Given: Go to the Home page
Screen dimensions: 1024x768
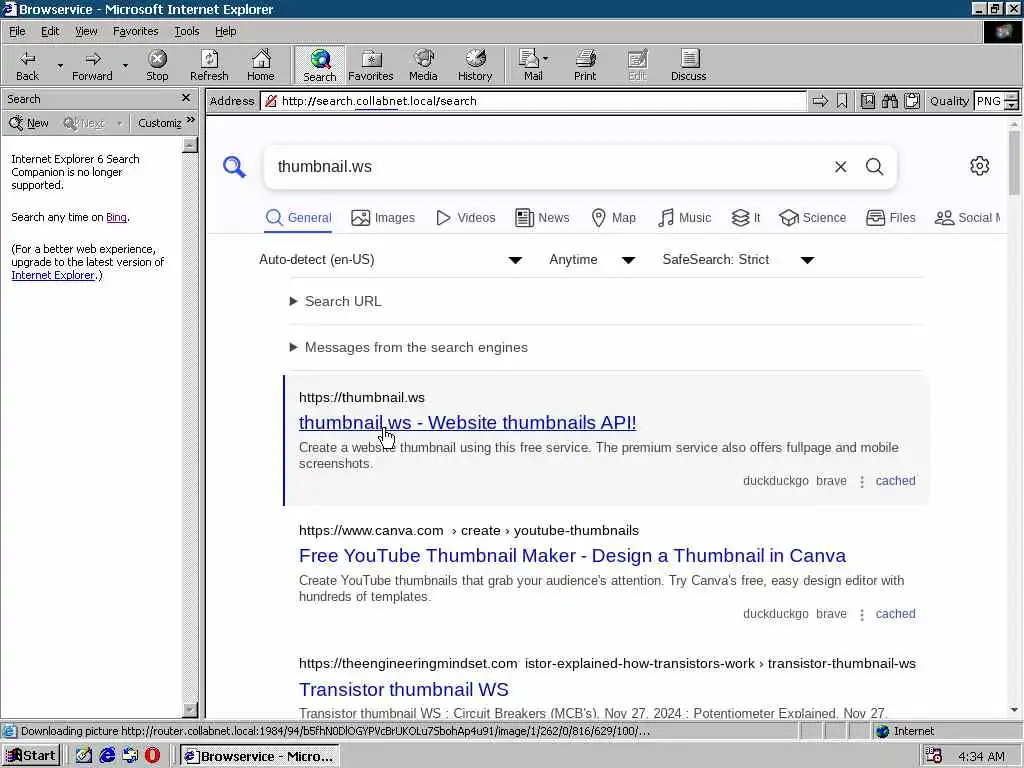Looking at the screenshot, I should point(261,65).
